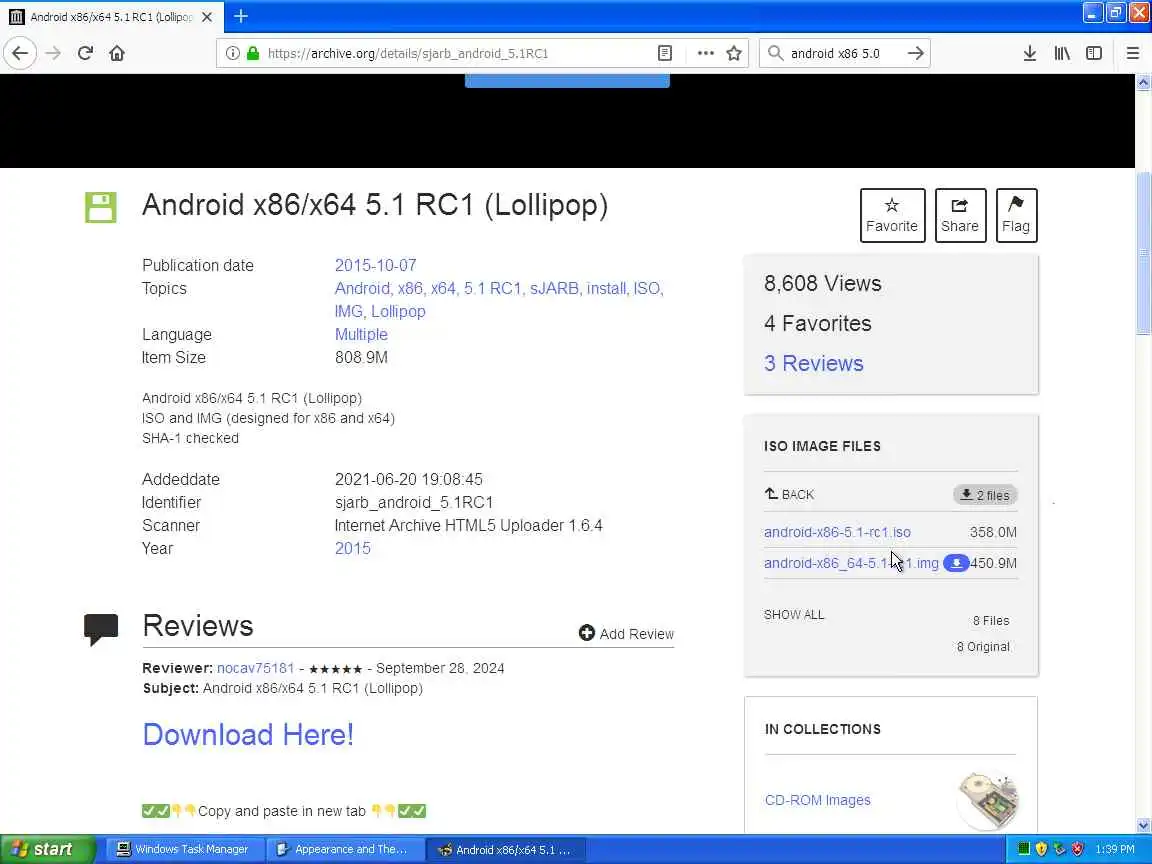Download android-x86_64-5.1-rc1.img file

click(851, 563)
